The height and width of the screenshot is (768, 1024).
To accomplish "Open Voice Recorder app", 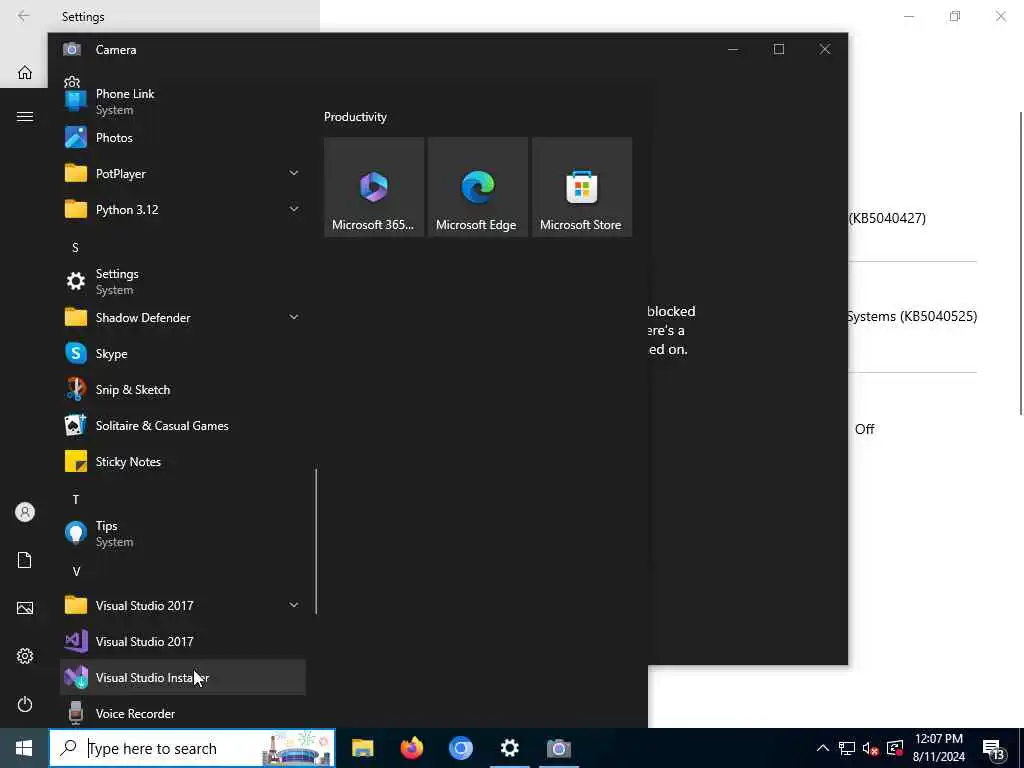I will click(x=182, y=713).
